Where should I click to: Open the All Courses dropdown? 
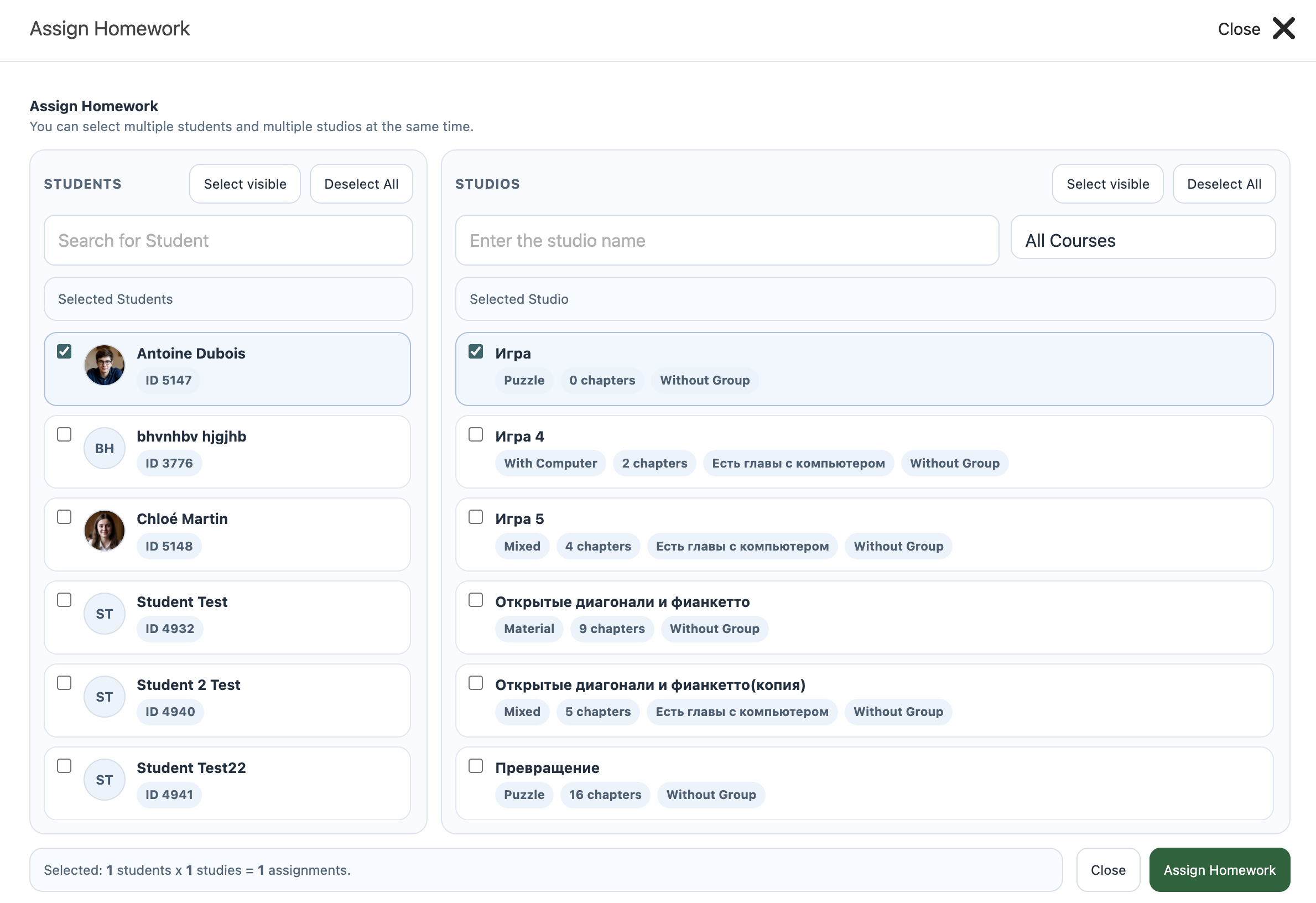pyautogui.click(x=1143, y=240)
